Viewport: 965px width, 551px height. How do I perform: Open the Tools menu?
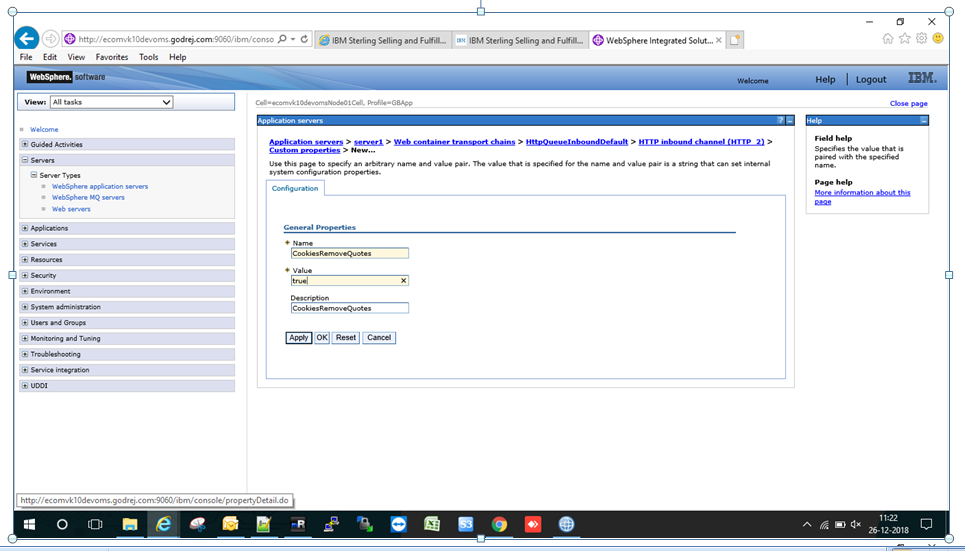pyautogui.click(x=148, y=57)
